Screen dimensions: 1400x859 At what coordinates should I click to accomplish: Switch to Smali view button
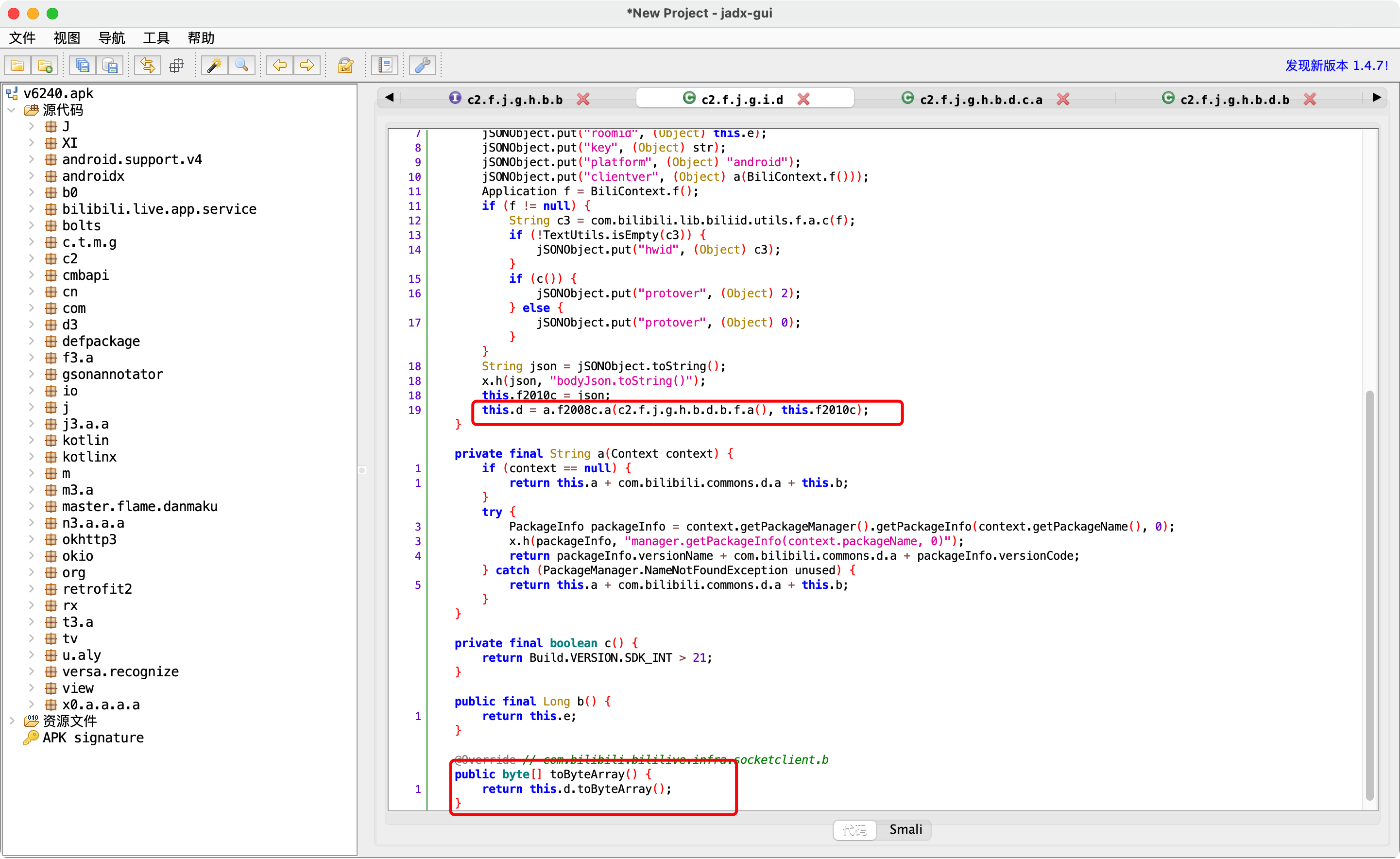click(905, 829)
